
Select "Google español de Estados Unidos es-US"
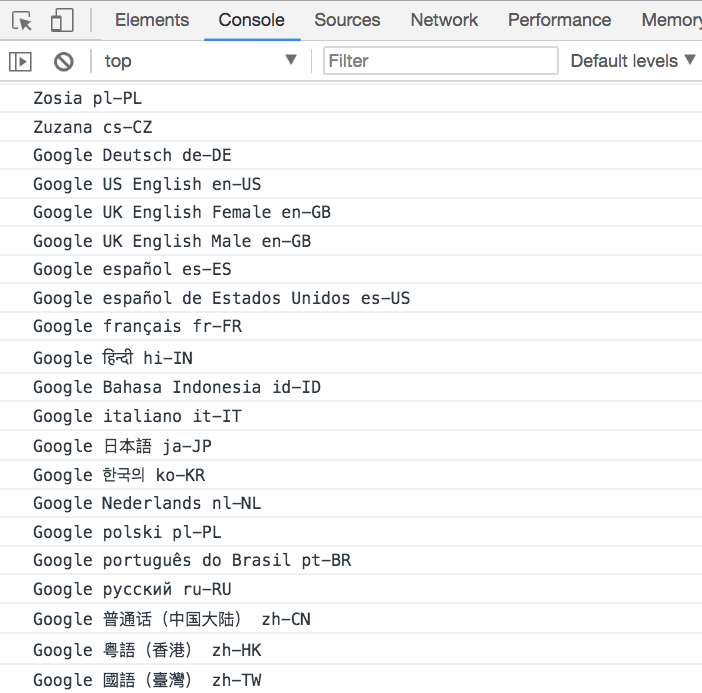tap(351, 298)
